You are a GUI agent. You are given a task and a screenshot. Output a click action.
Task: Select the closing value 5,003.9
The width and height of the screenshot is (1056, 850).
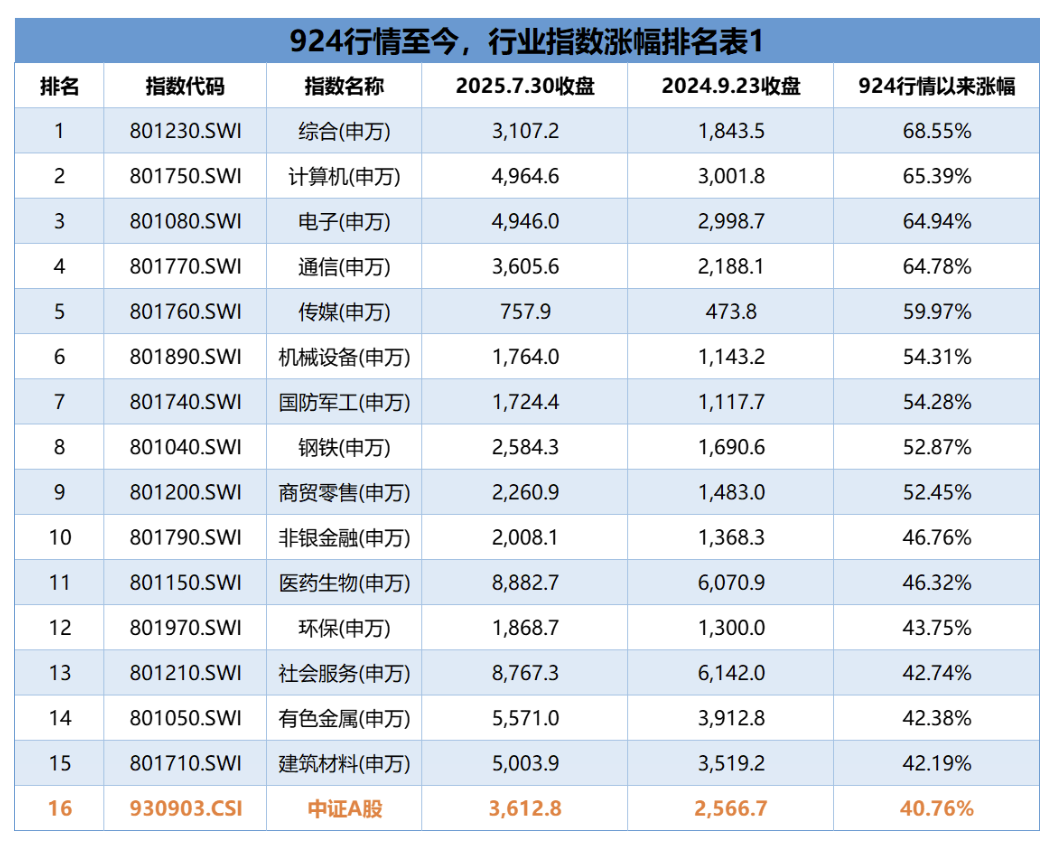525,762
